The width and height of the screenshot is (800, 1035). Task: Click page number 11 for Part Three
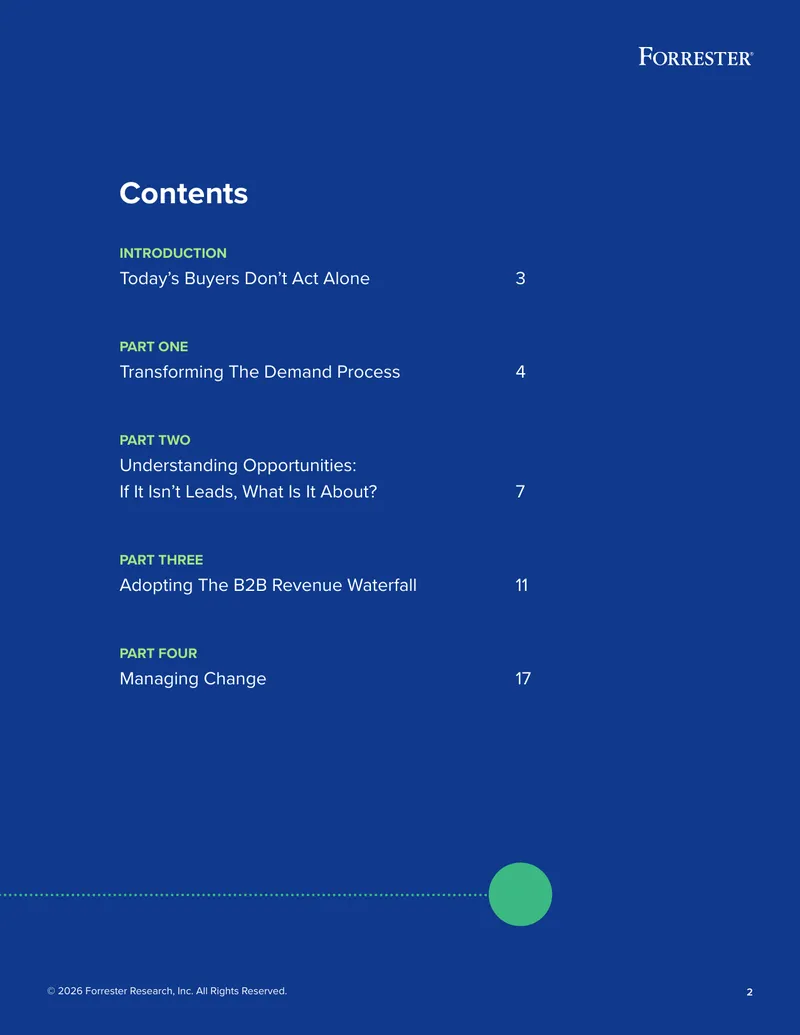(521, 585)
